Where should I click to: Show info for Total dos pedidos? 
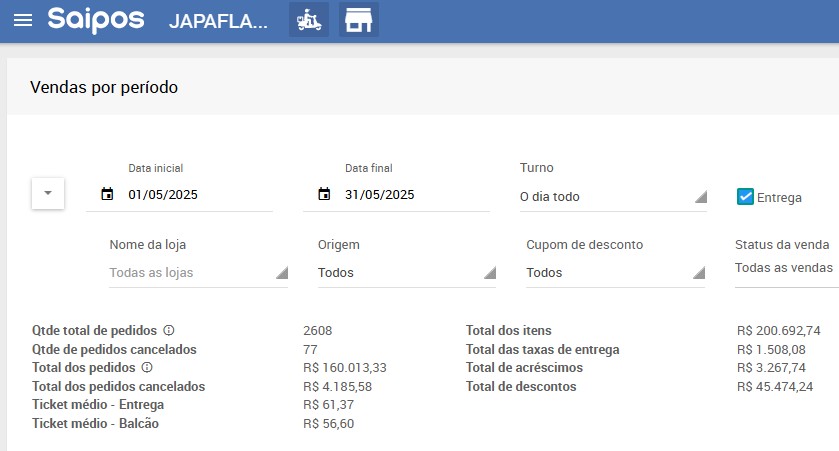147,368
